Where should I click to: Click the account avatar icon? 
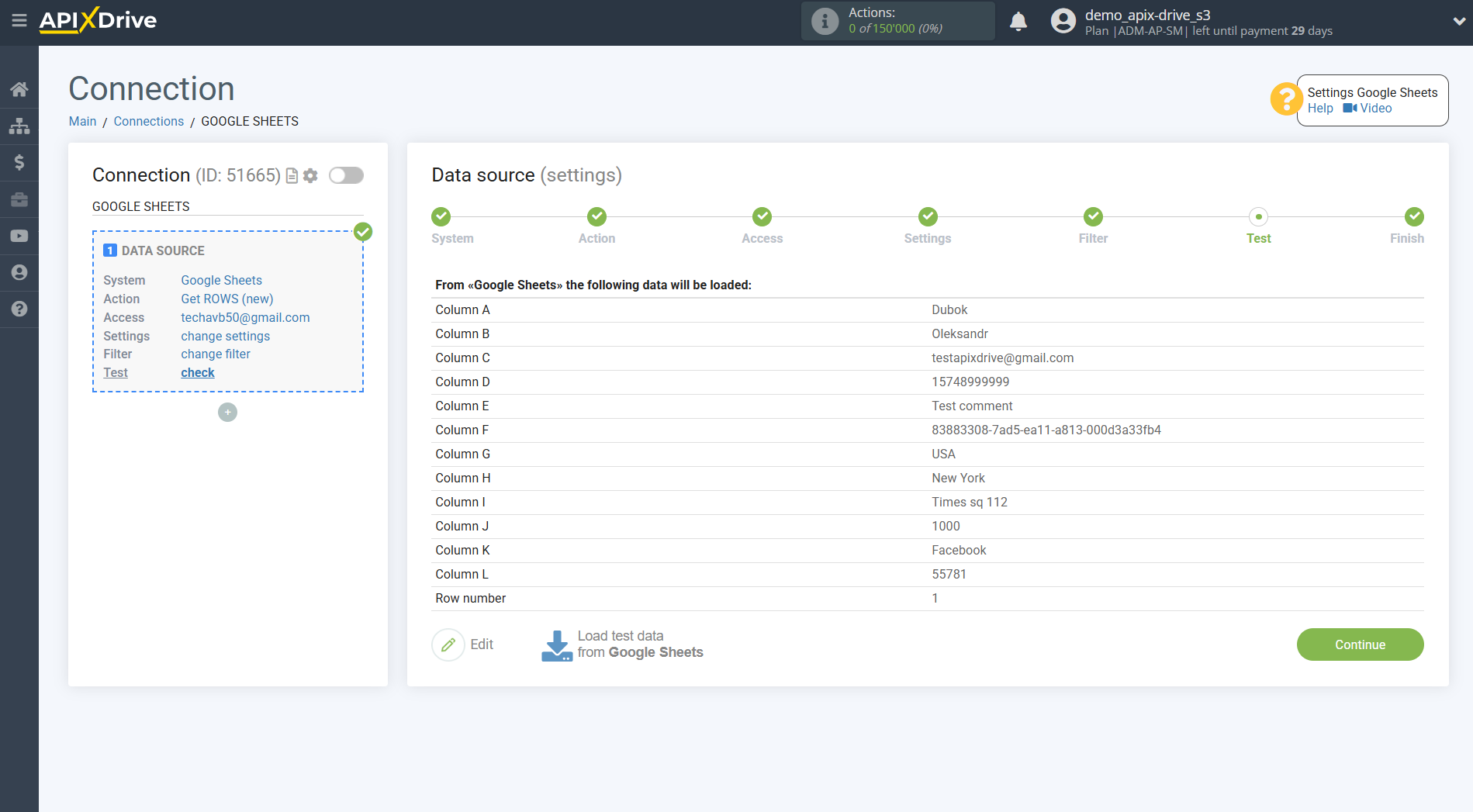[x=1063, y=21]
